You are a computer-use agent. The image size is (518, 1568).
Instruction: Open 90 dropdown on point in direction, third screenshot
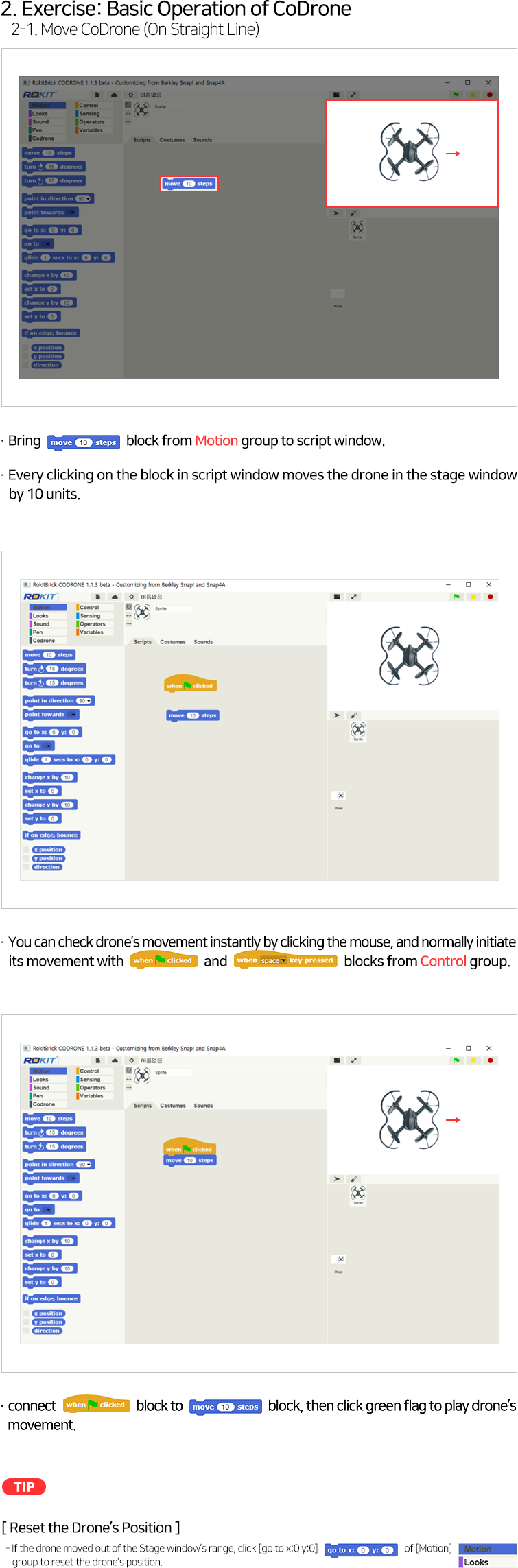pyautogui.click(x=89, y=1165)
